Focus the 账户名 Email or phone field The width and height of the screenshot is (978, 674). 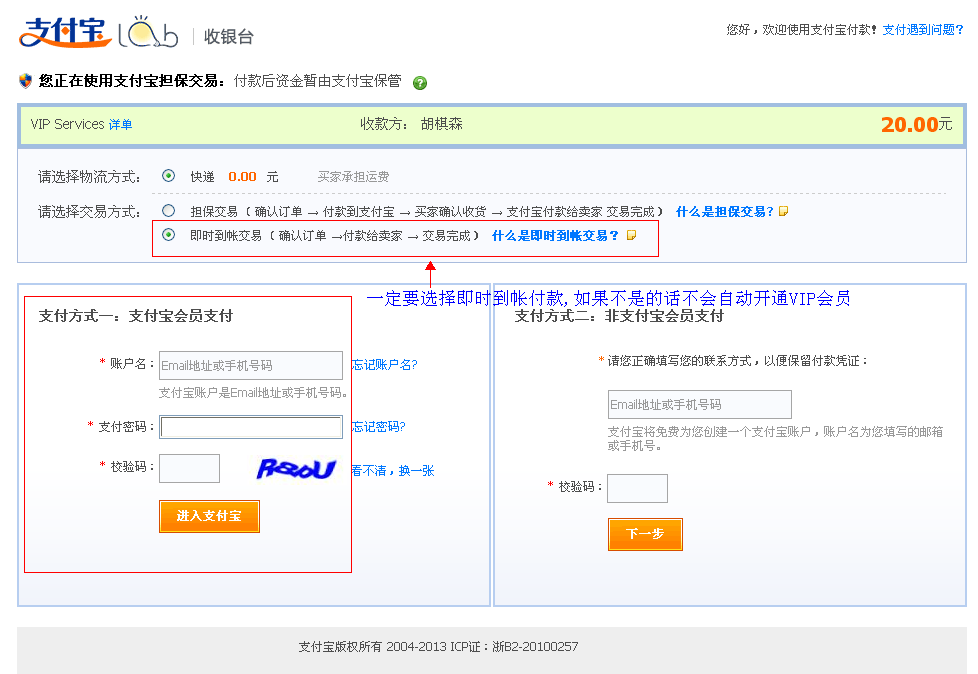click(251, 365)
